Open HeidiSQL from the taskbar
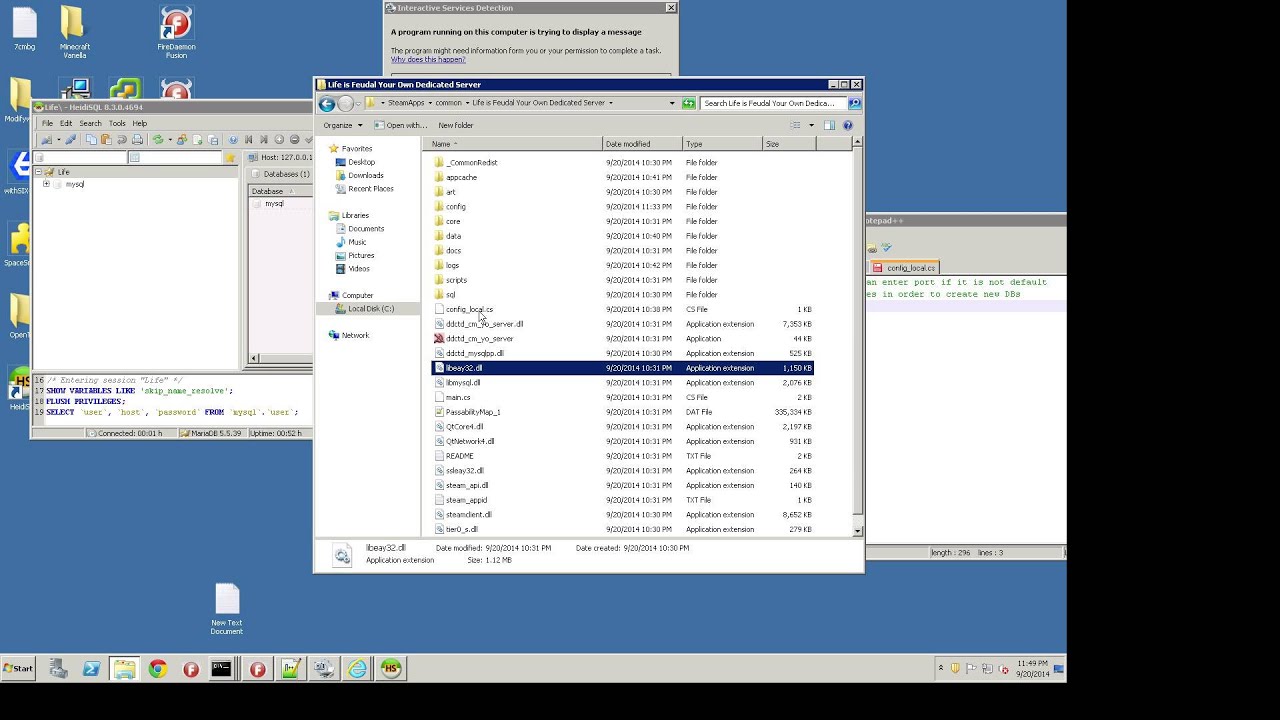 pos(391,669)
